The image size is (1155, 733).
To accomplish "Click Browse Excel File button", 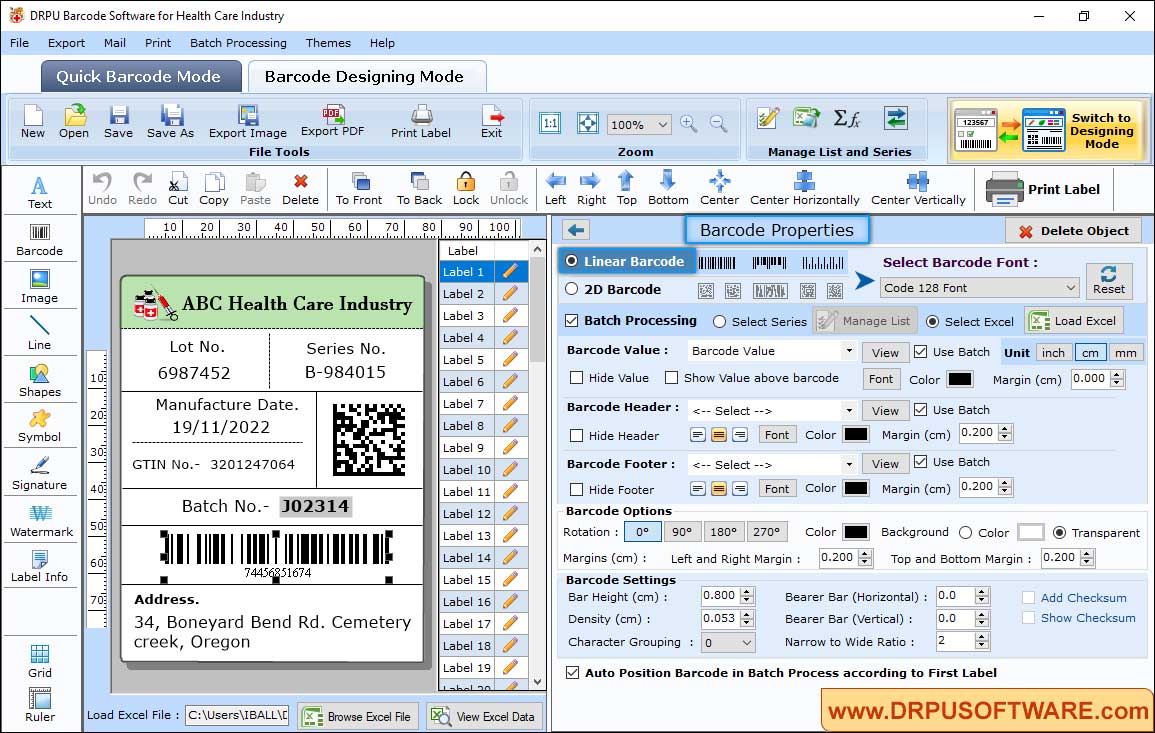I will [x=358, y=716].
